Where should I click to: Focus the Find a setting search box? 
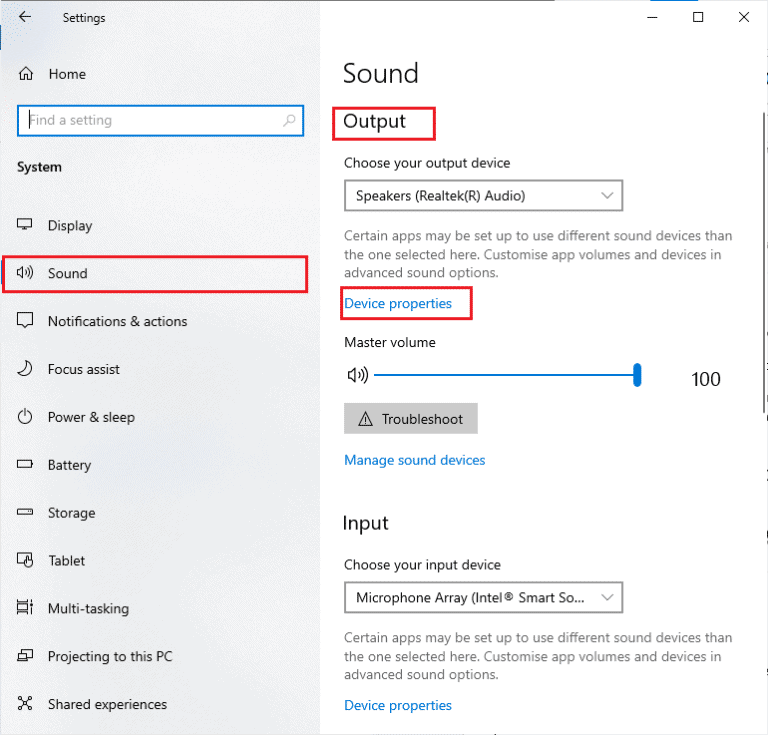(x=150, y=121)
